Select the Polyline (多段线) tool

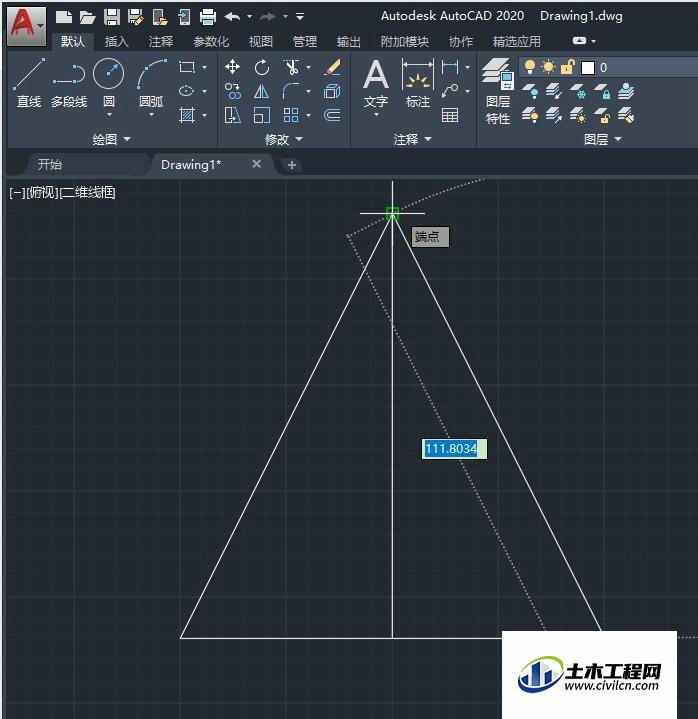click(x=69, y=83)
